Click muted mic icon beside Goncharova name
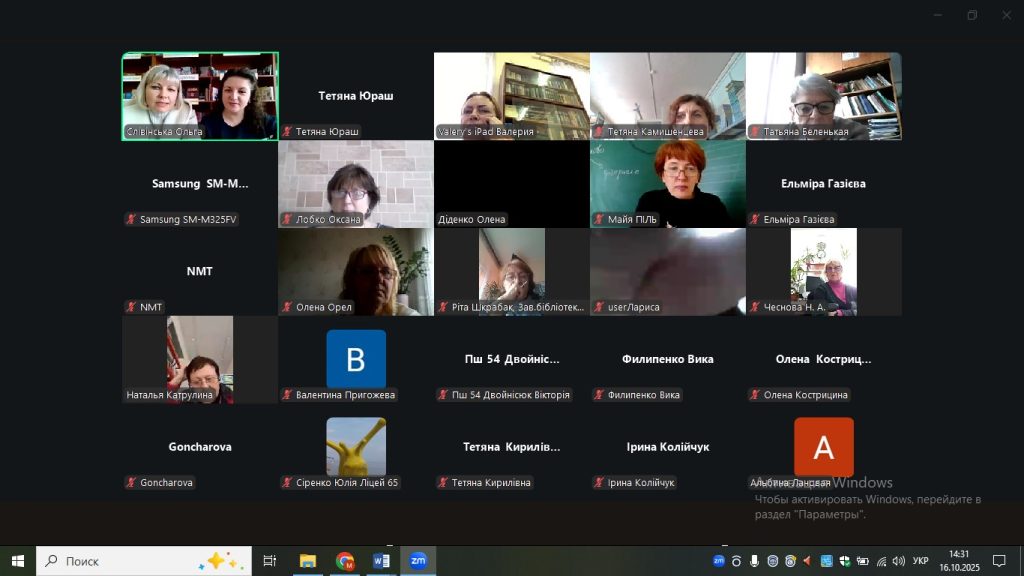The image size is (1024, 576). tap(131, 483)
